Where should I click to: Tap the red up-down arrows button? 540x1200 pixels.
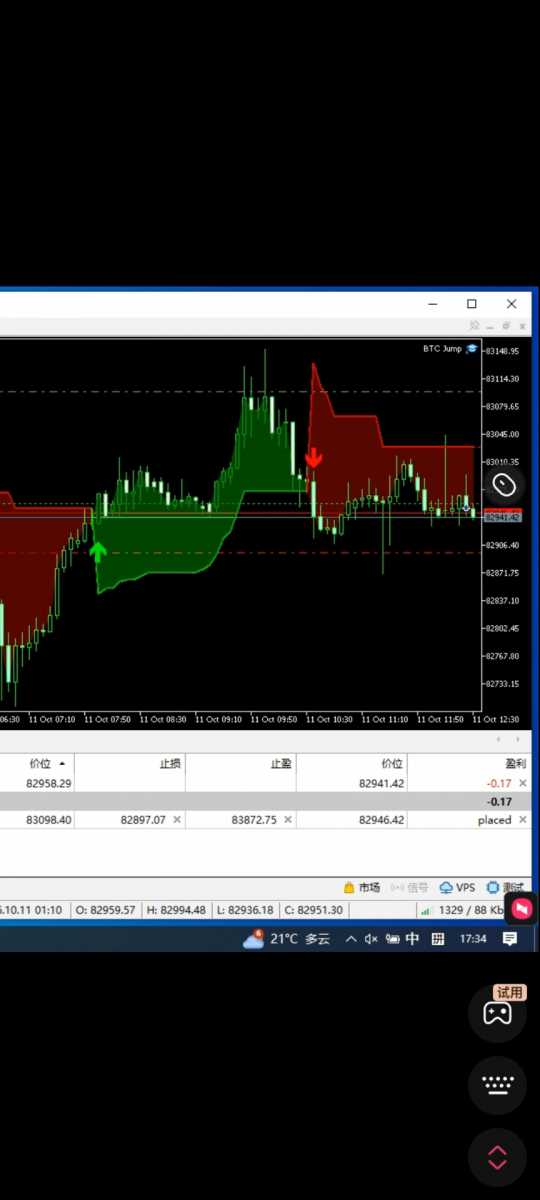click(497, 1158)
